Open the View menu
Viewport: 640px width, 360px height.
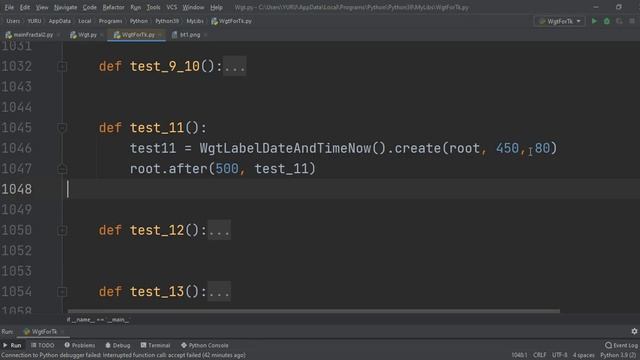[42, 7]
